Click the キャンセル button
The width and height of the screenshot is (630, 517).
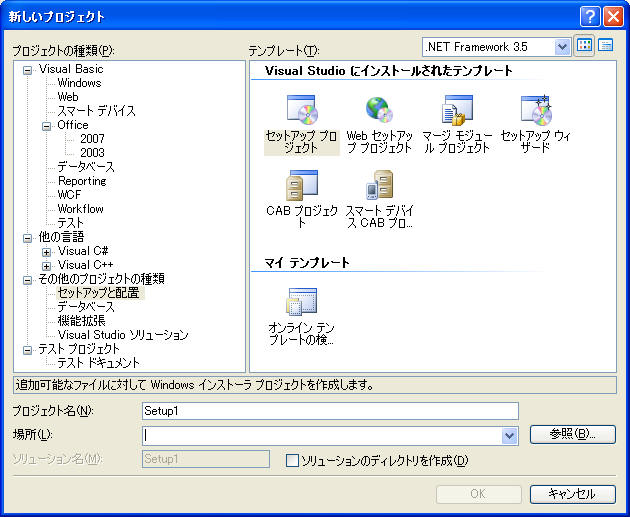point(573,494)
